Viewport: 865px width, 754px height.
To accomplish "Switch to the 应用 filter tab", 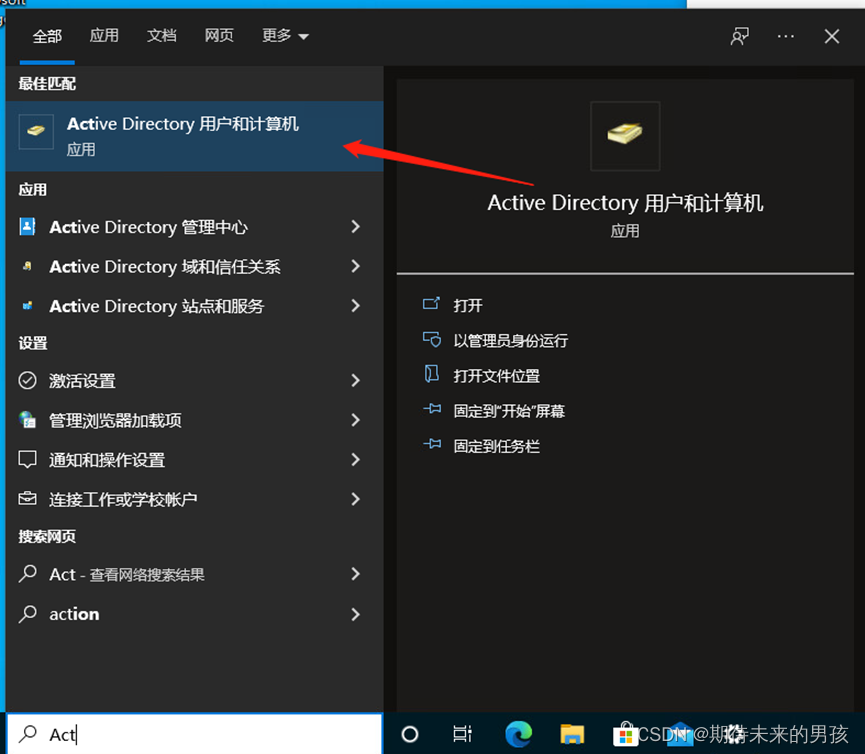I will 104,36.
